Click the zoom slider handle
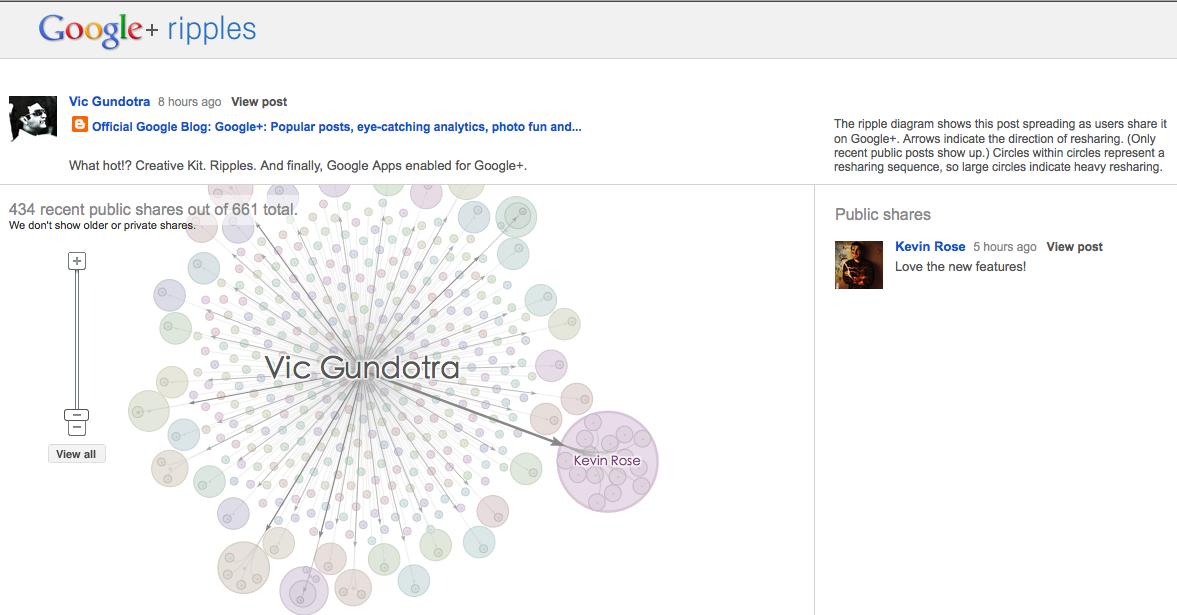 click(77, 415)
